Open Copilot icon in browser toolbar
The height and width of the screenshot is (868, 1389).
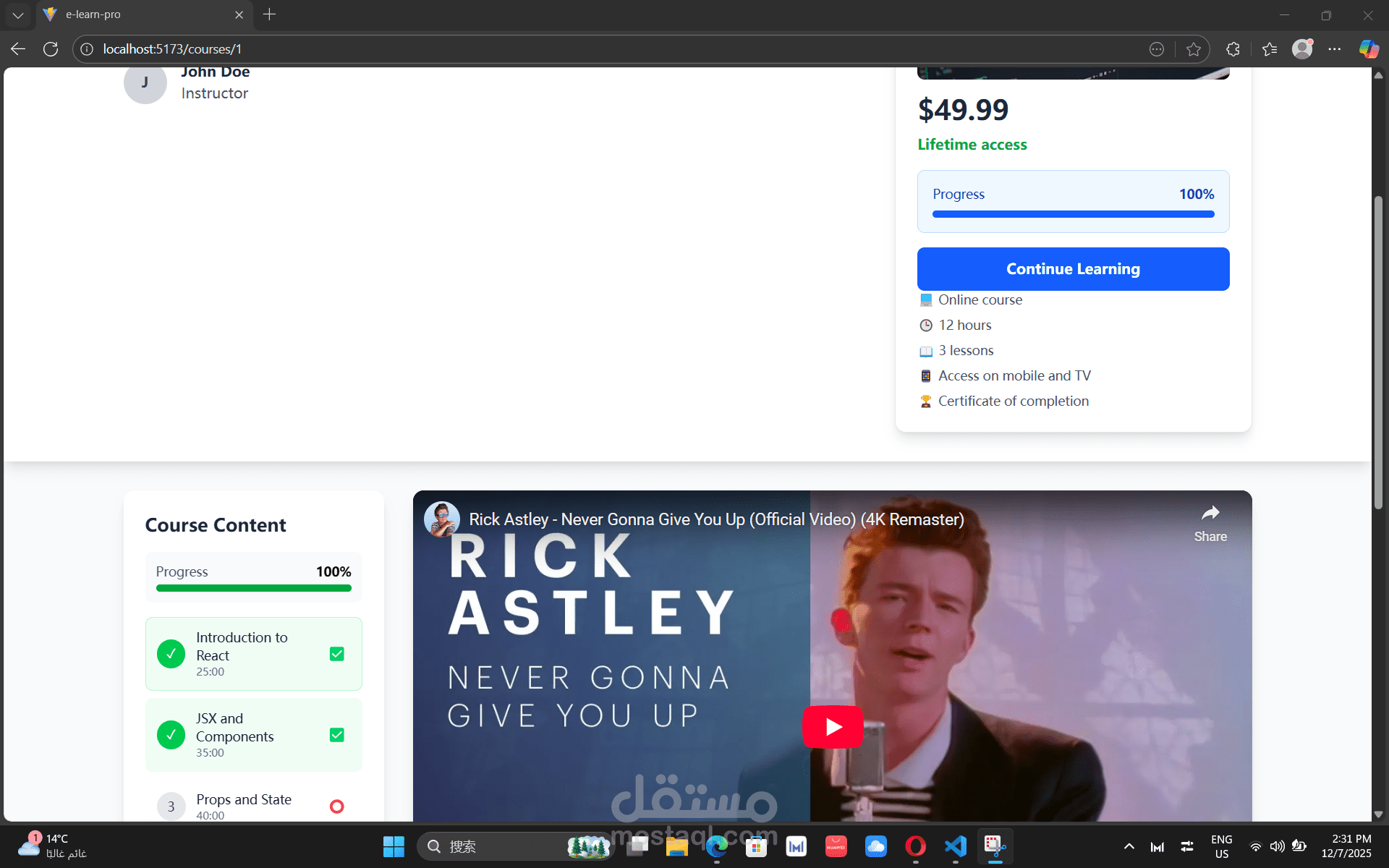[x=1368, y=49]
